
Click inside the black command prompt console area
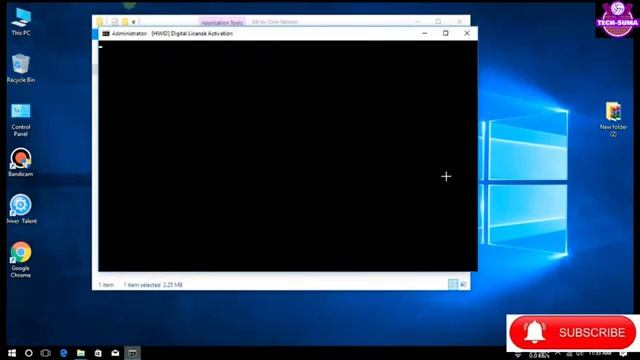pyautogui.click(x=288, y=156)
